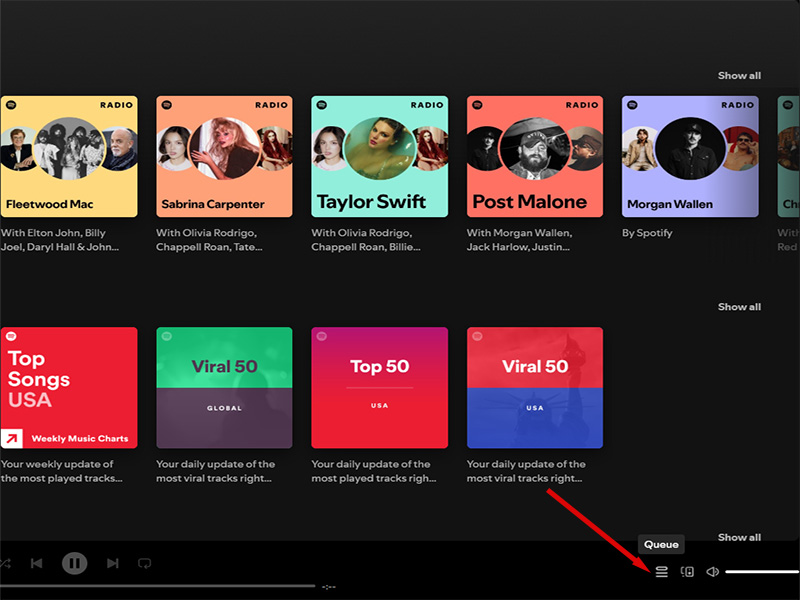Screen dimensions: 800x600
Task: Click description under Viral 50 Global card
Action: (215, 471)
